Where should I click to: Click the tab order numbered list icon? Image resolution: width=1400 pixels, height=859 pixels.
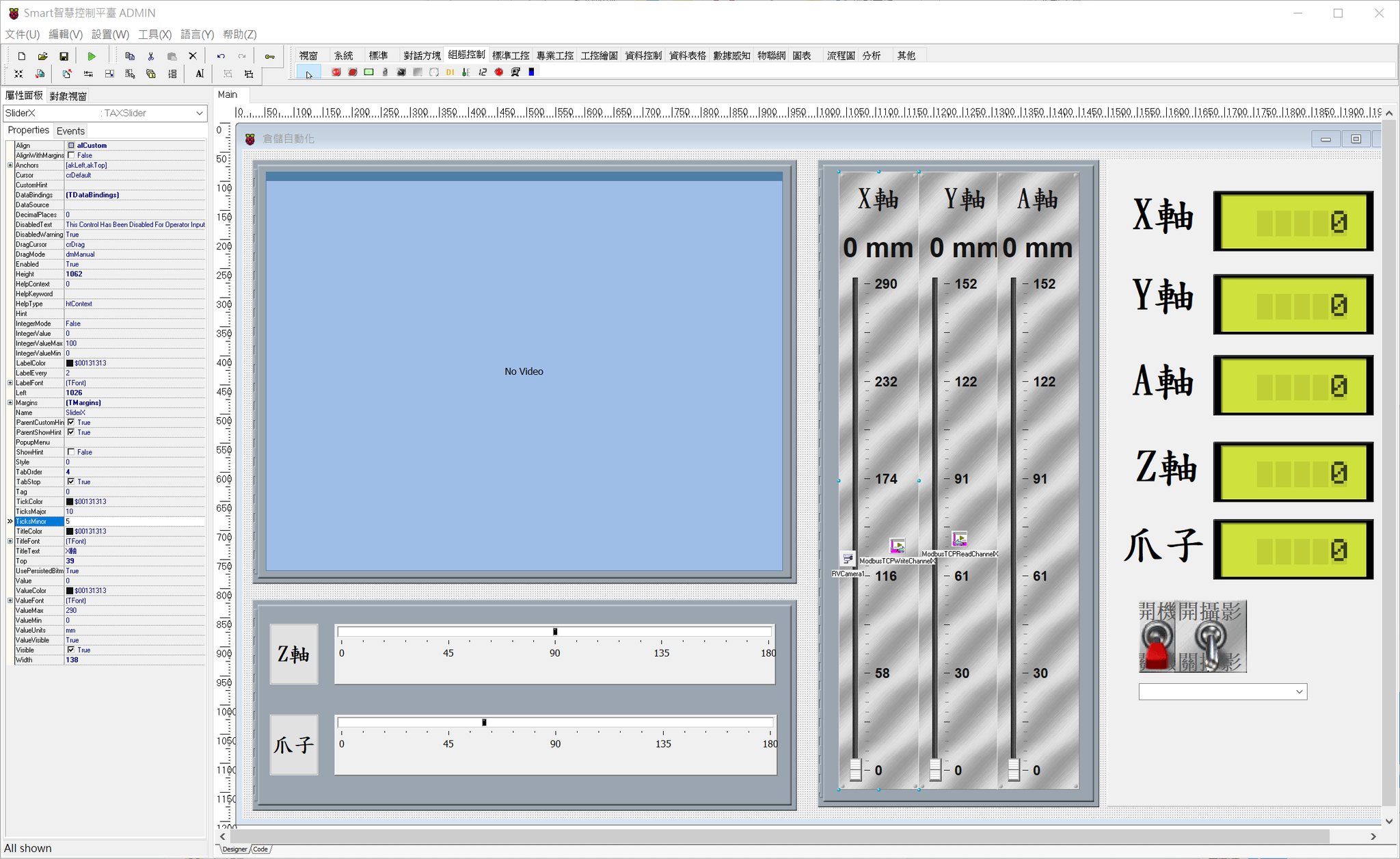click(172, 74)
